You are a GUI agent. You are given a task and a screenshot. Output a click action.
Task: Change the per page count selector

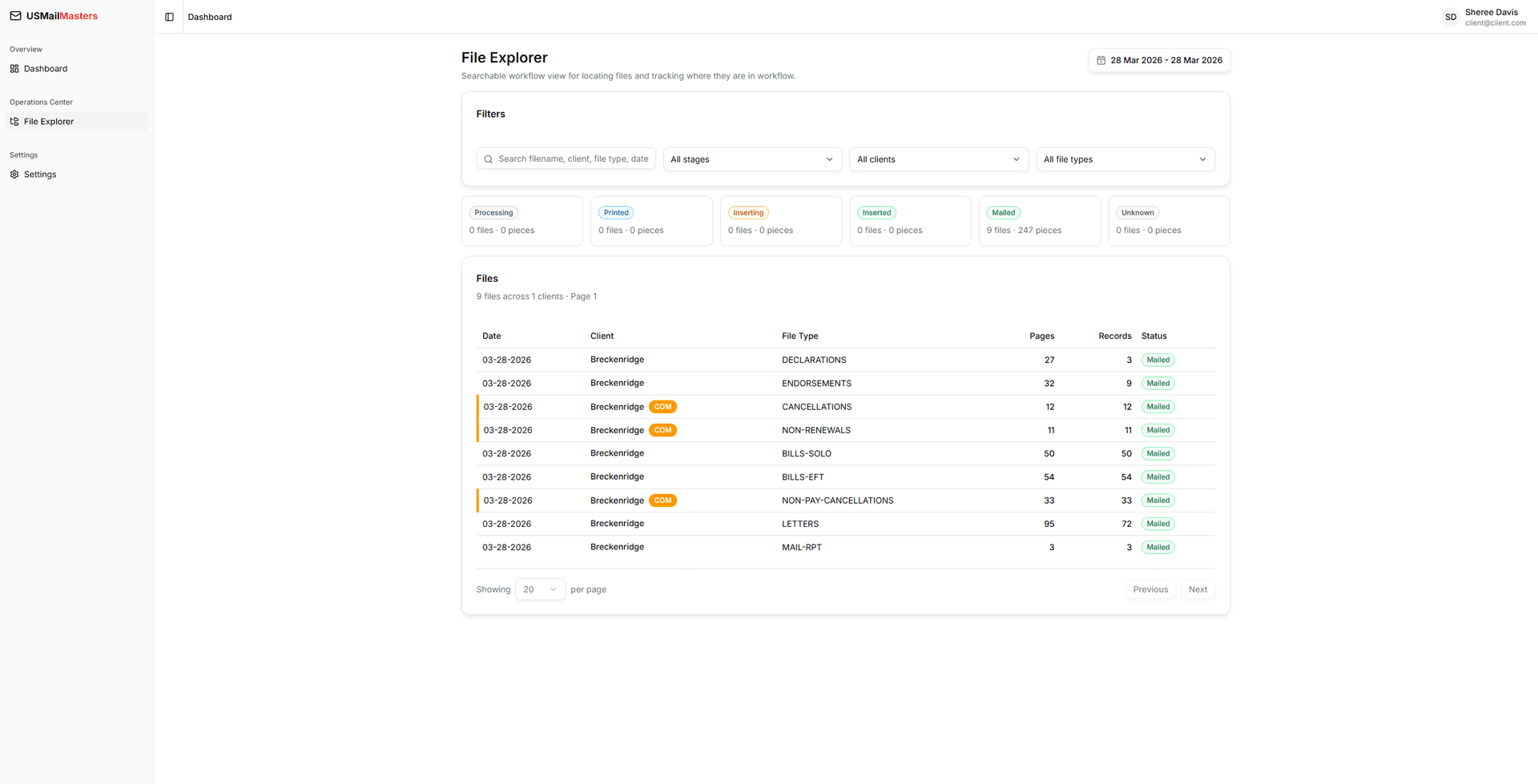coord(540,589)
